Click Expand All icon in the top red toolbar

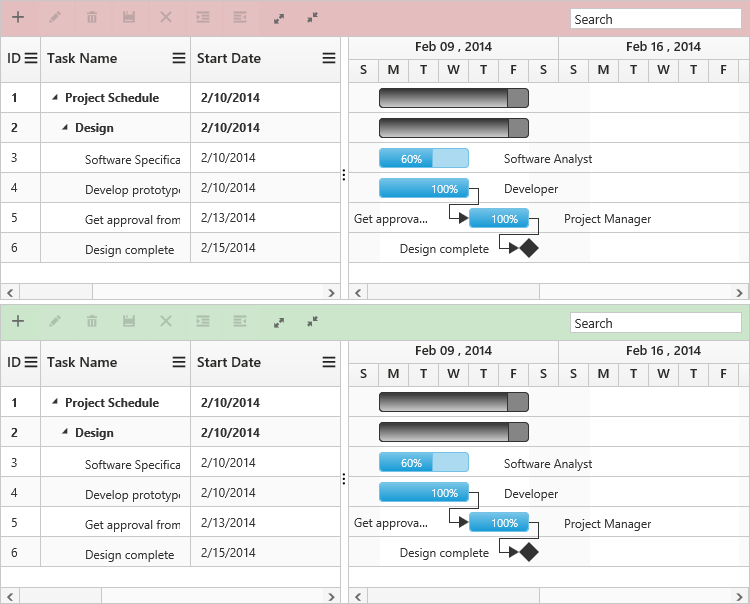(x=279, y=18)
